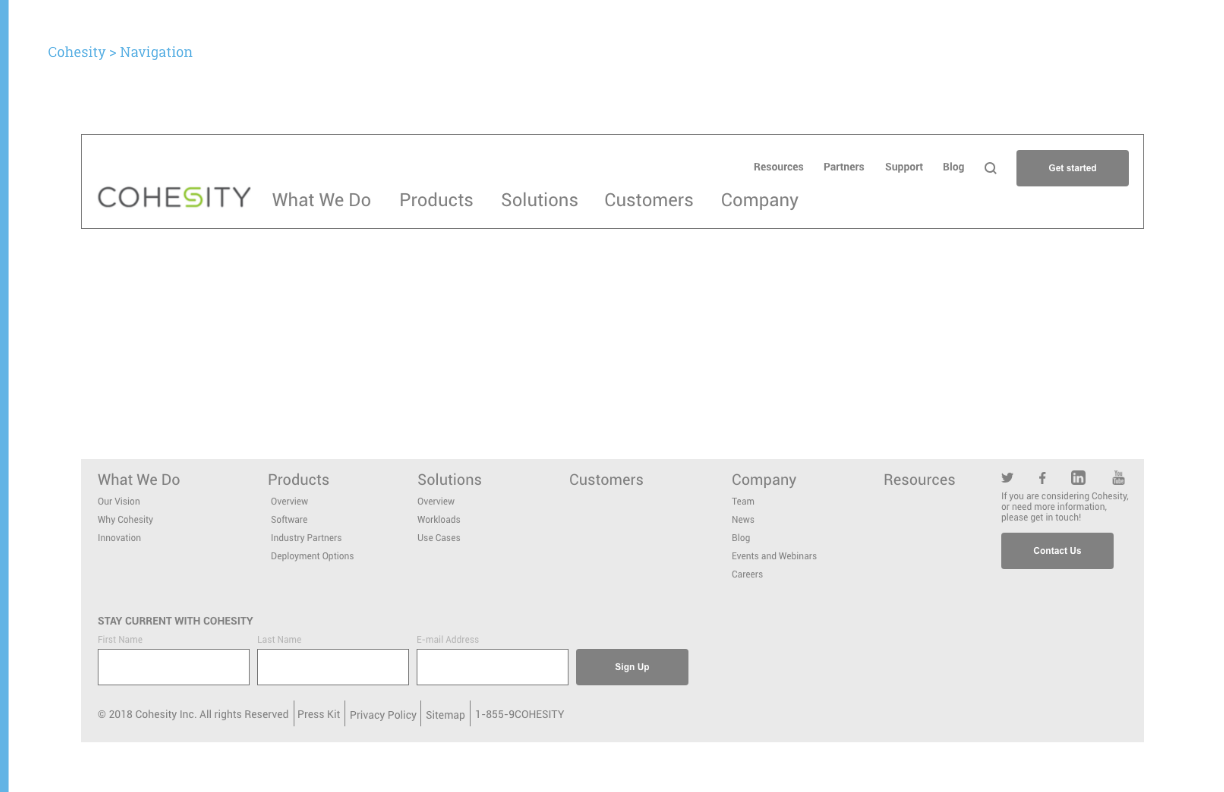Open Press Kit footer link
The height and width of the screenshot is (792, 1224).
pos(319,714)
